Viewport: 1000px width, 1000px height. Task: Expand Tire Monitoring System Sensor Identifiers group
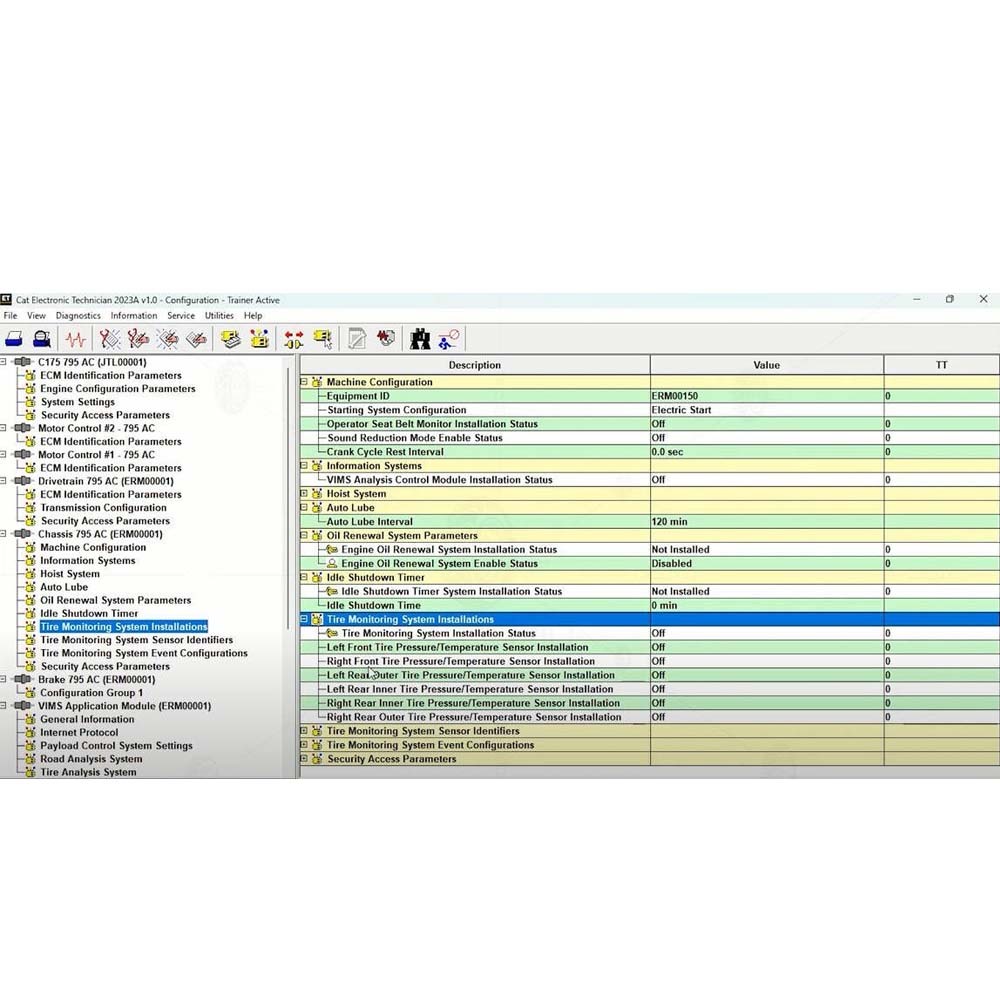coord(304,731)
